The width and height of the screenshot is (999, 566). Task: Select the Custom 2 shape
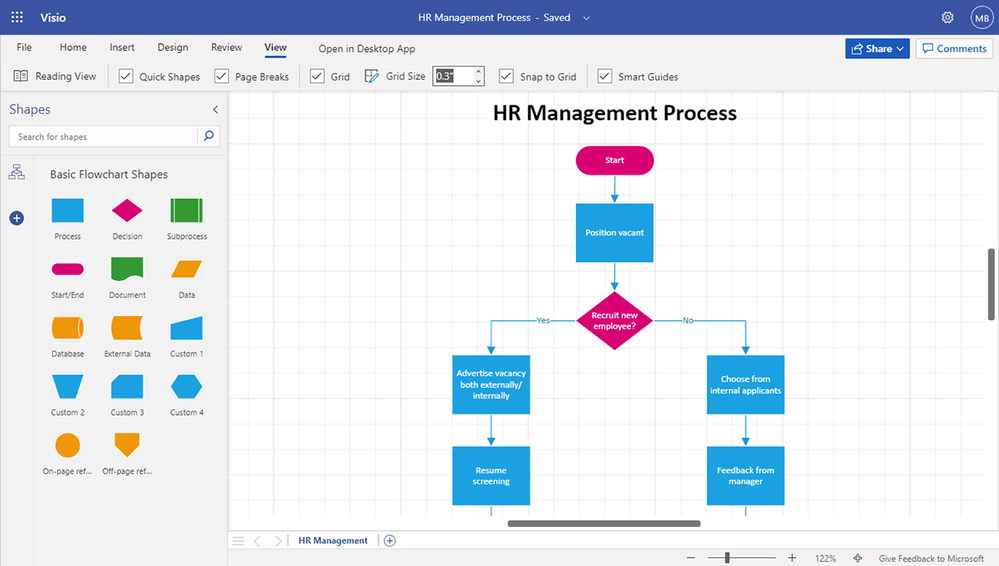pyautogui.click(x=68, y=386)
